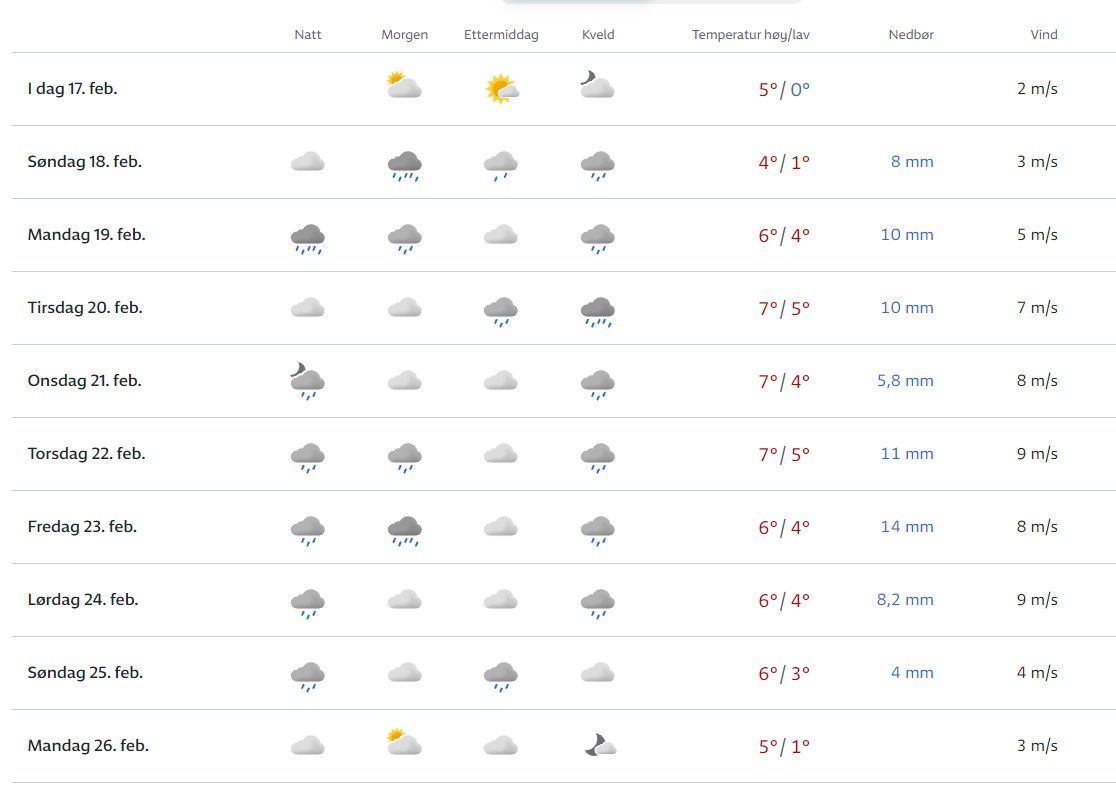Screen dimensions: 1116x788
Task: Click the Nedbør column header
Action: pyautogui.click(x=911, y=35)
